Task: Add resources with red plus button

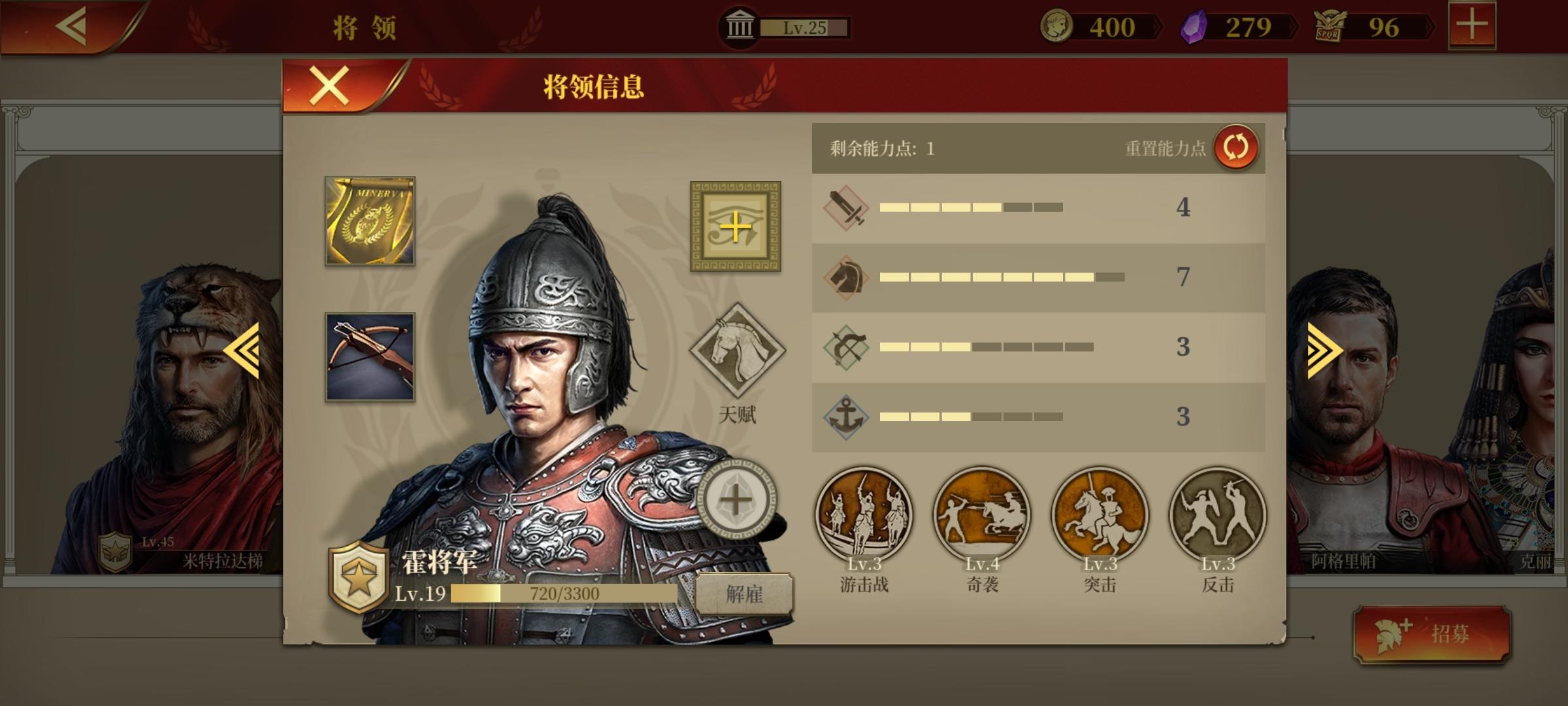Action: click(x=1472, y=25)
